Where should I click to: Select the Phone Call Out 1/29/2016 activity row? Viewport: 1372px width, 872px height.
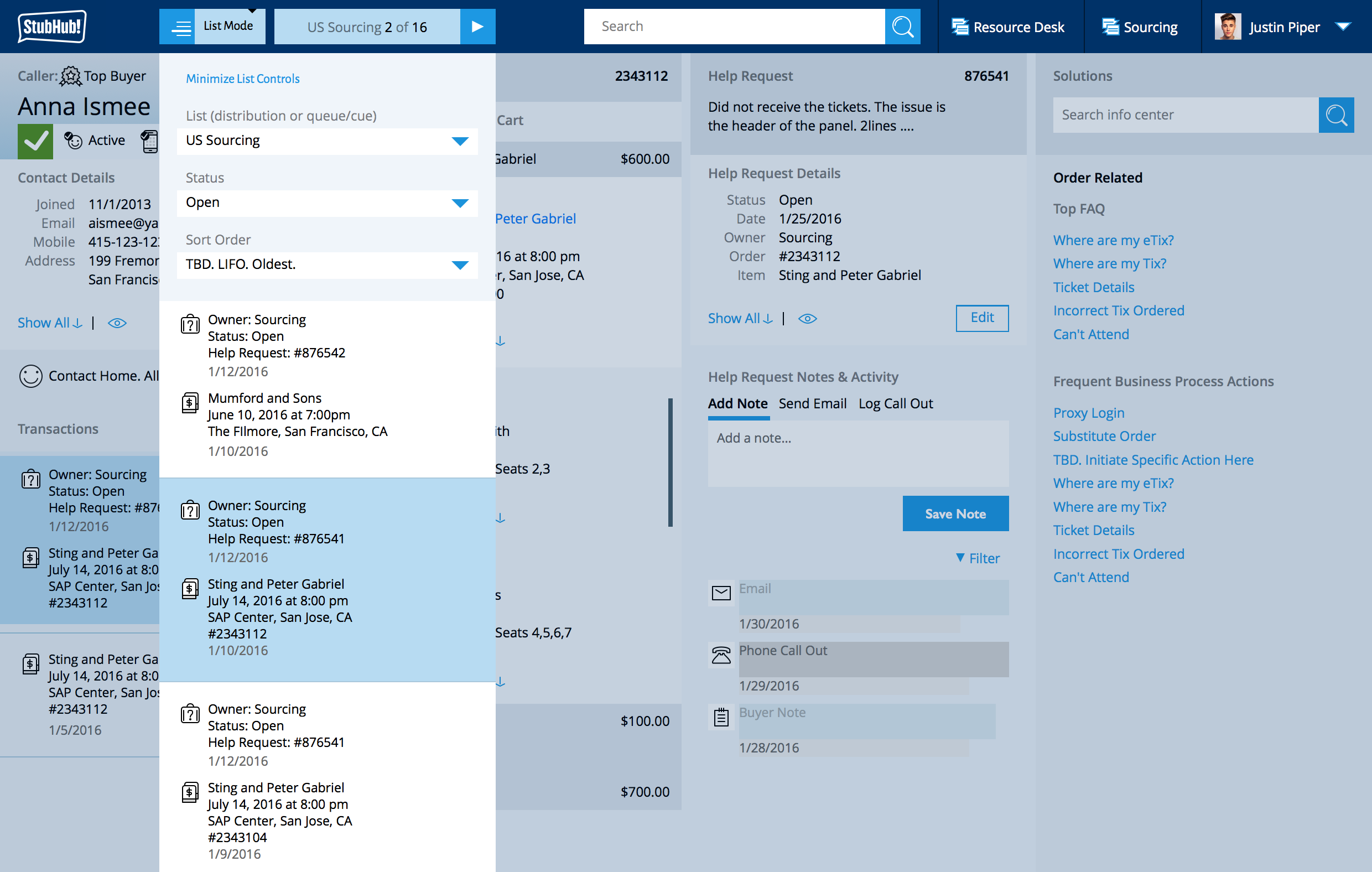858,668
